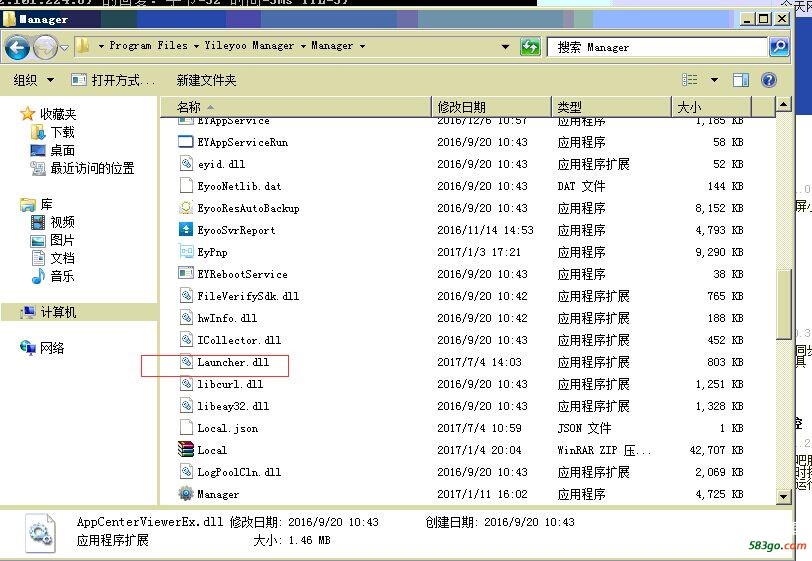Toggle the preview pane icon
Screen dimensions: 812x561
741,80
